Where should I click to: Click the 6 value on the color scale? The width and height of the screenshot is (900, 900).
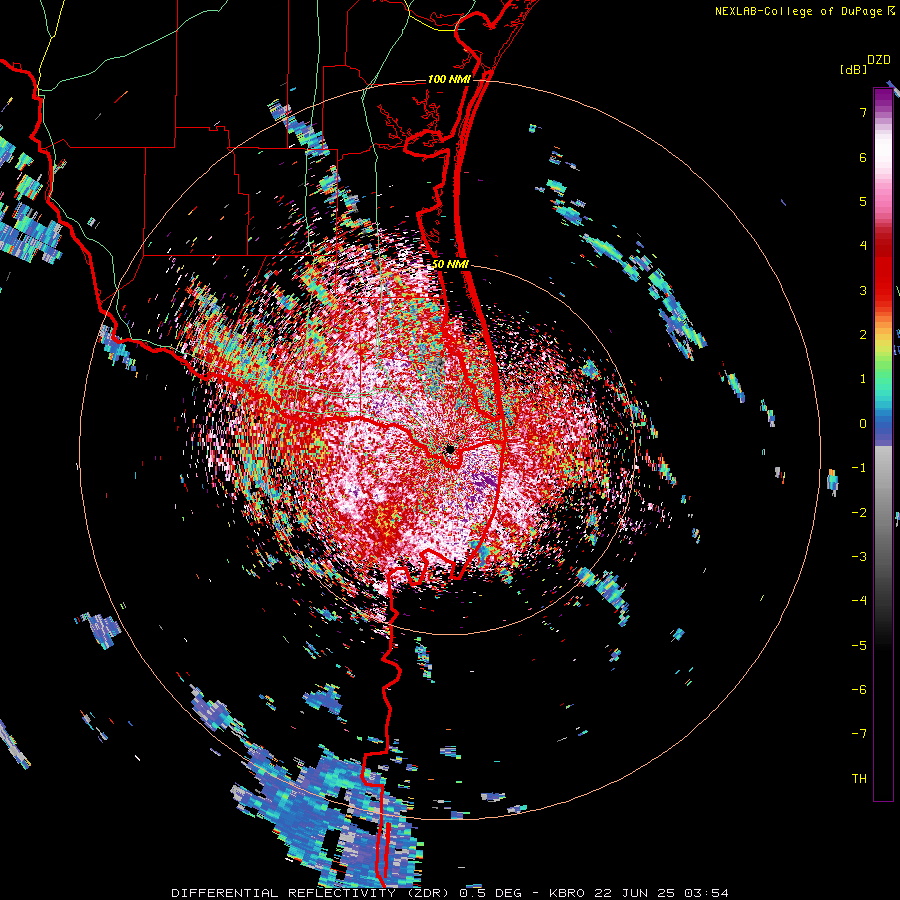click(863, 157)
